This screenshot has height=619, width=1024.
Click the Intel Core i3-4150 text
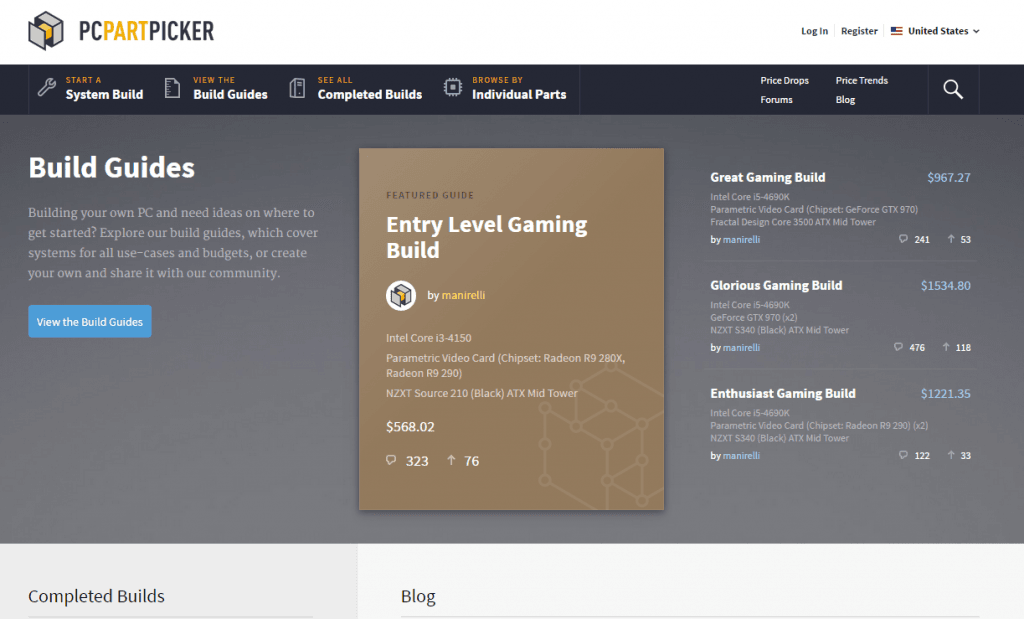(x=428, y=338)
